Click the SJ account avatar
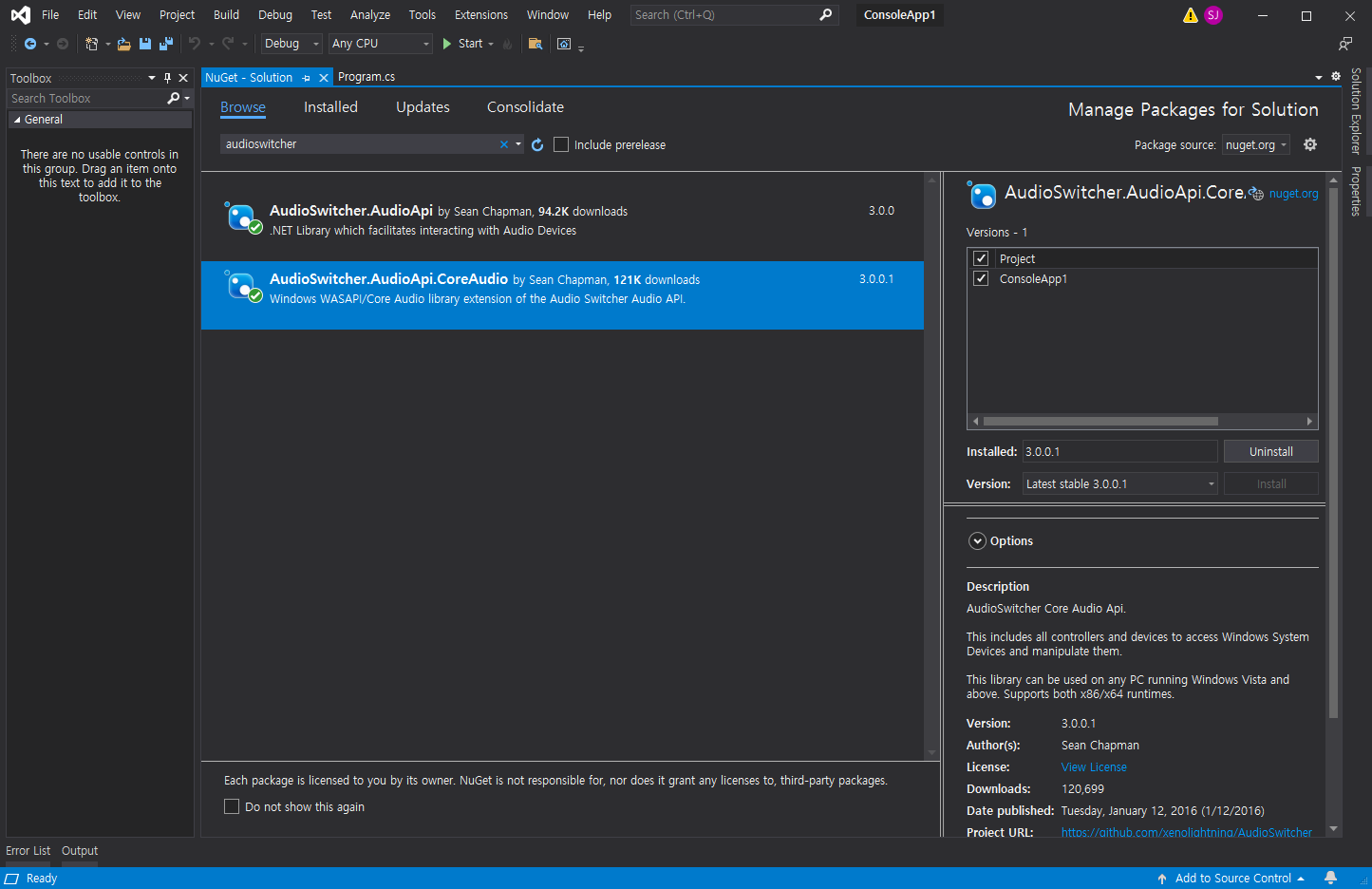 pyautogui.click(x=1212, y=15)
